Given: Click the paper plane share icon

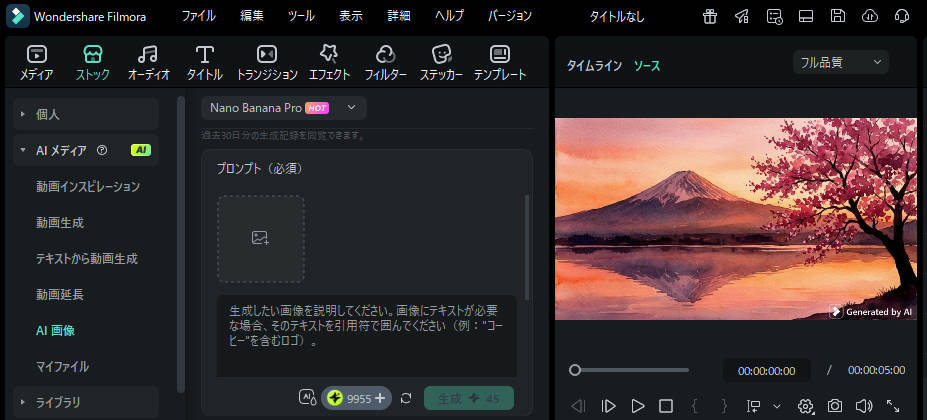Looking at the screenshot, I should click(742, 16).
